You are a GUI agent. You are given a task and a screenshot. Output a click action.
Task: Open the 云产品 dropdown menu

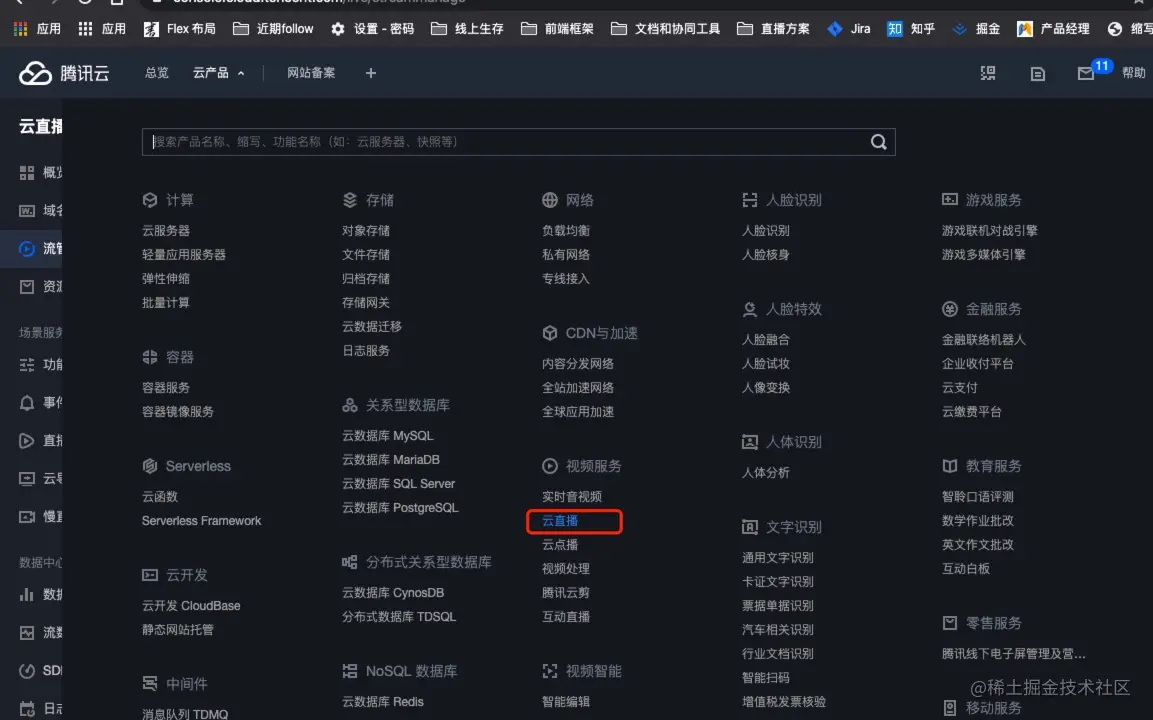[x=211, y=72]
